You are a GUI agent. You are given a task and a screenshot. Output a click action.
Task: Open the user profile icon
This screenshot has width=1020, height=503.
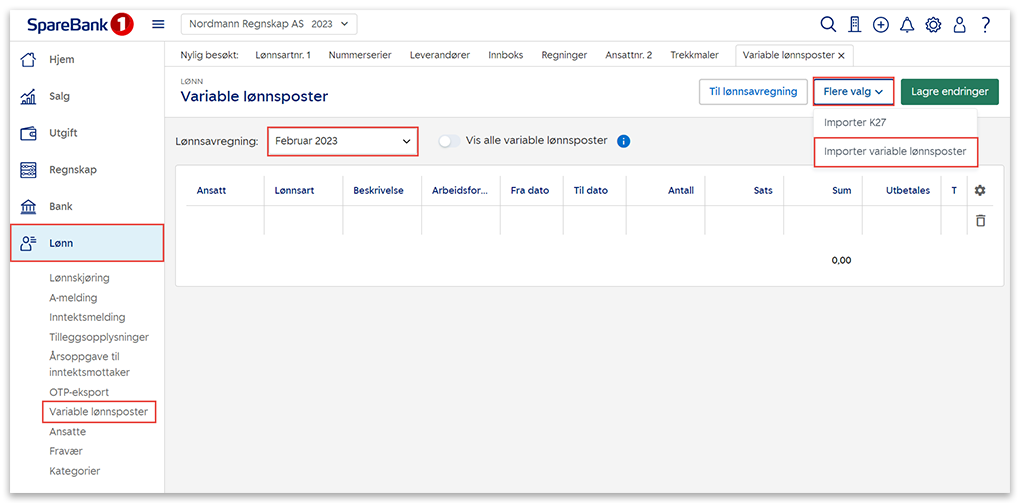coord(959,25)
